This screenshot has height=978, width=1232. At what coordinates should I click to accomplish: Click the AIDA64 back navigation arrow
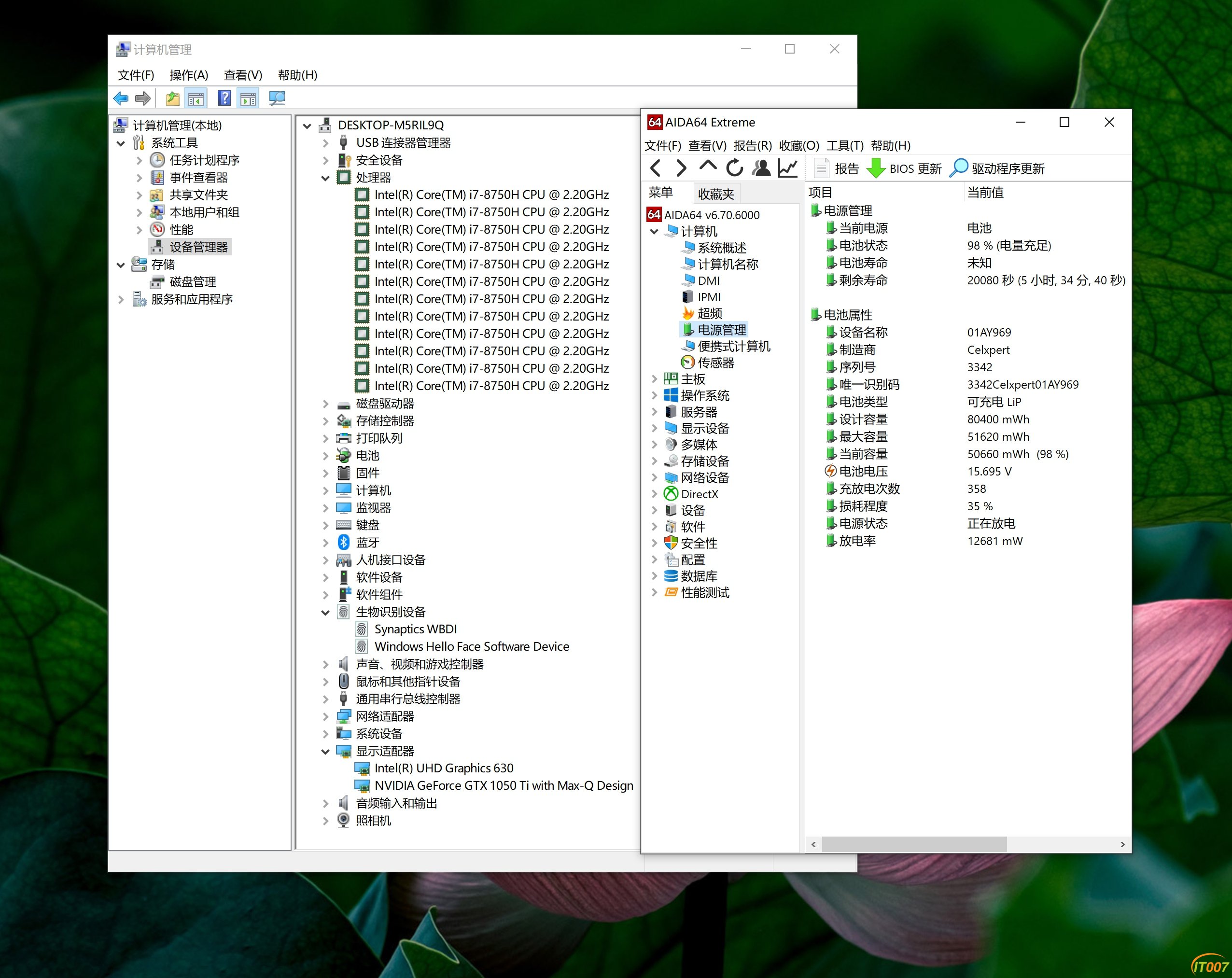(x=656, y=168)
